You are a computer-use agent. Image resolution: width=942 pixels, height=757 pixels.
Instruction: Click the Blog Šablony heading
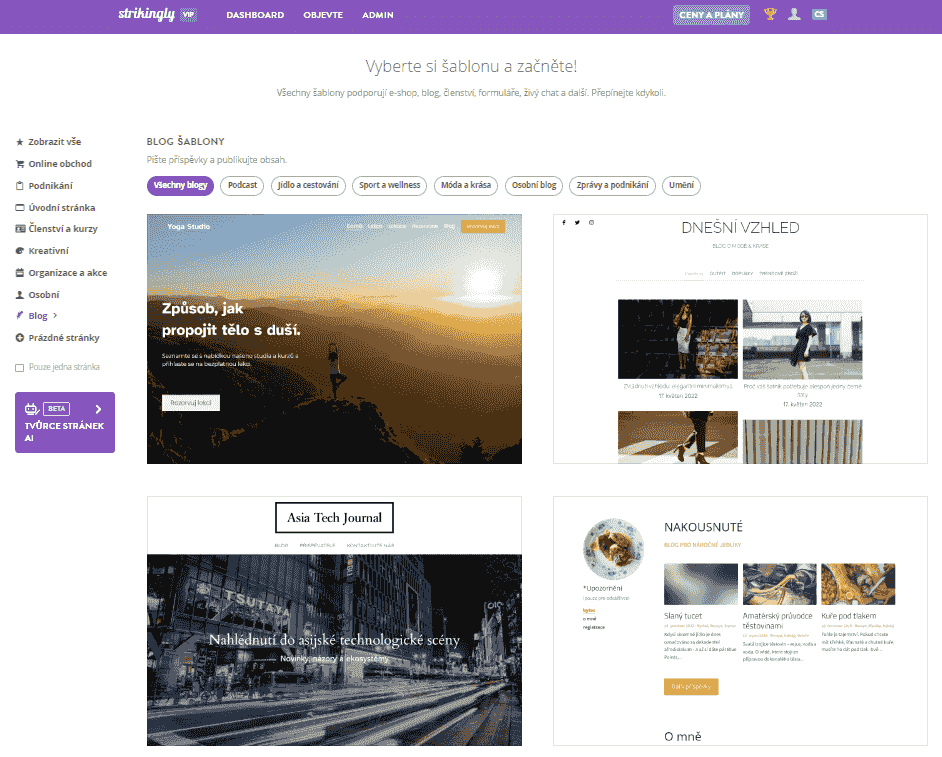tap(186, 141)
